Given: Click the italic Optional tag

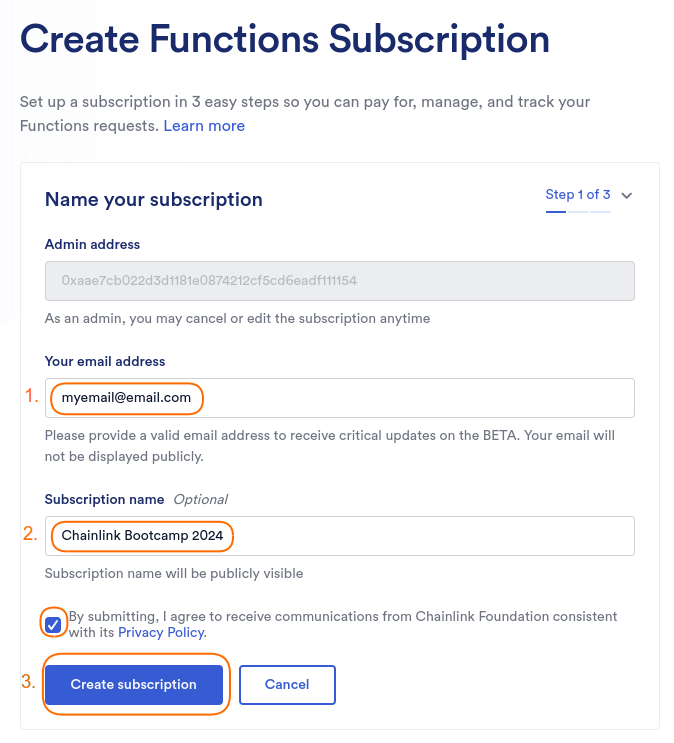Looking at the screenshot, I should coord(200,499).
